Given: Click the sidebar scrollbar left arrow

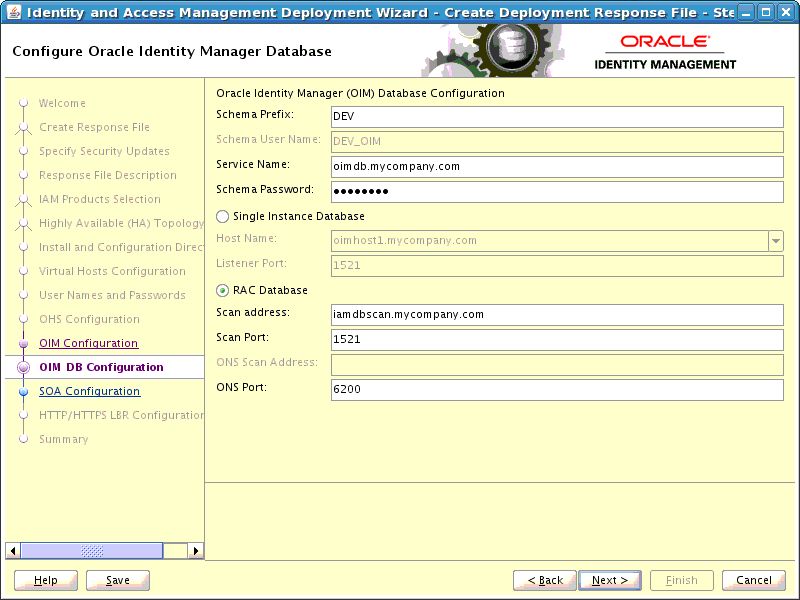Looking at the screenshot, I should 13,551.
